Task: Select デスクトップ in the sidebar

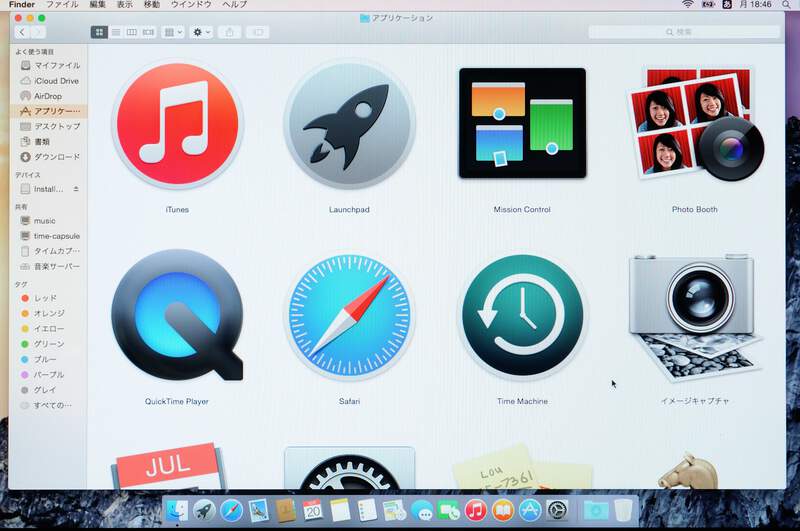Action: 48,126
